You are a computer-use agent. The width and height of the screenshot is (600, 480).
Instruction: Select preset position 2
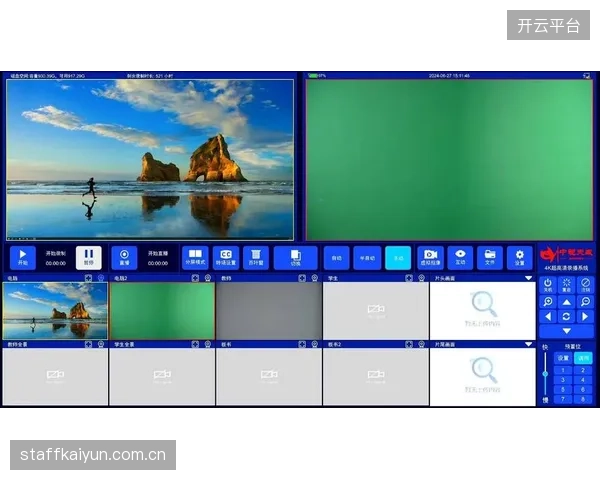point(583,370)
